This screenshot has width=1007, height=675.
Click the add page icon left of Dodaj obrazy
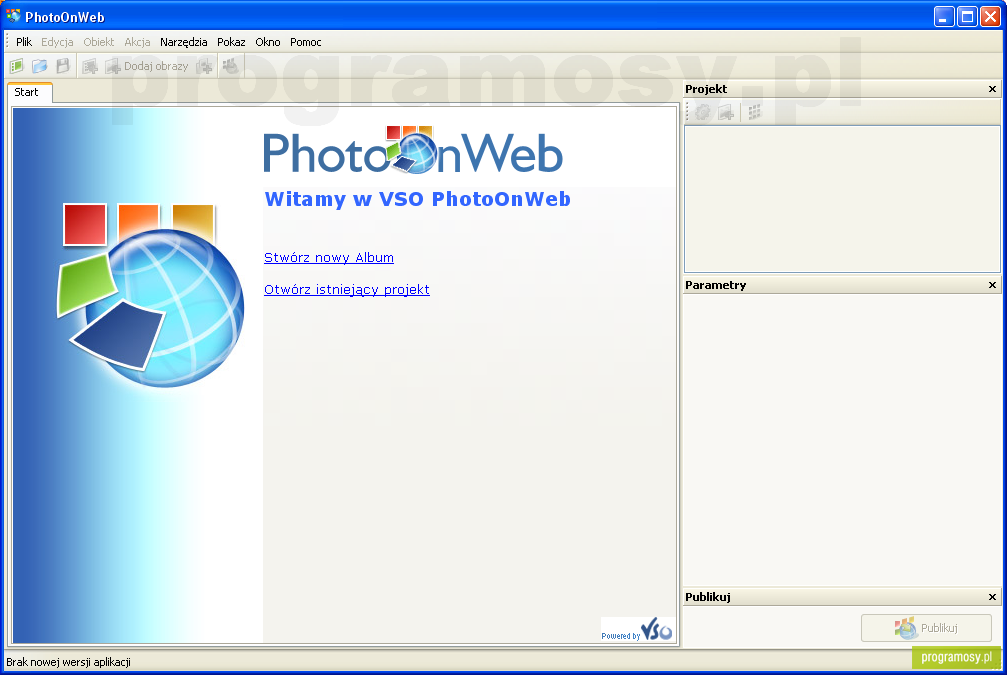90,66
